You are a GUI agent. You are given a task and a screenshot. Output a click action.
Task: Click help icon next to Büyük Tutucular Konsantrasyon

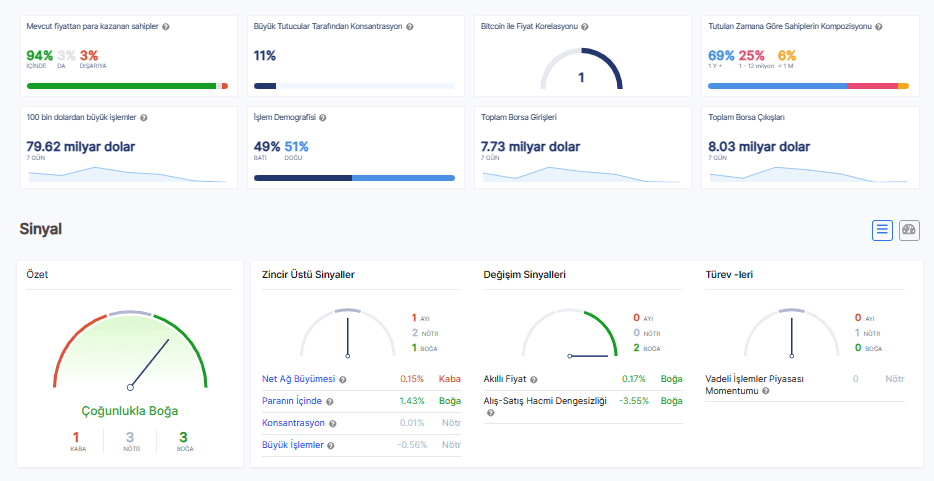point(410,27)
